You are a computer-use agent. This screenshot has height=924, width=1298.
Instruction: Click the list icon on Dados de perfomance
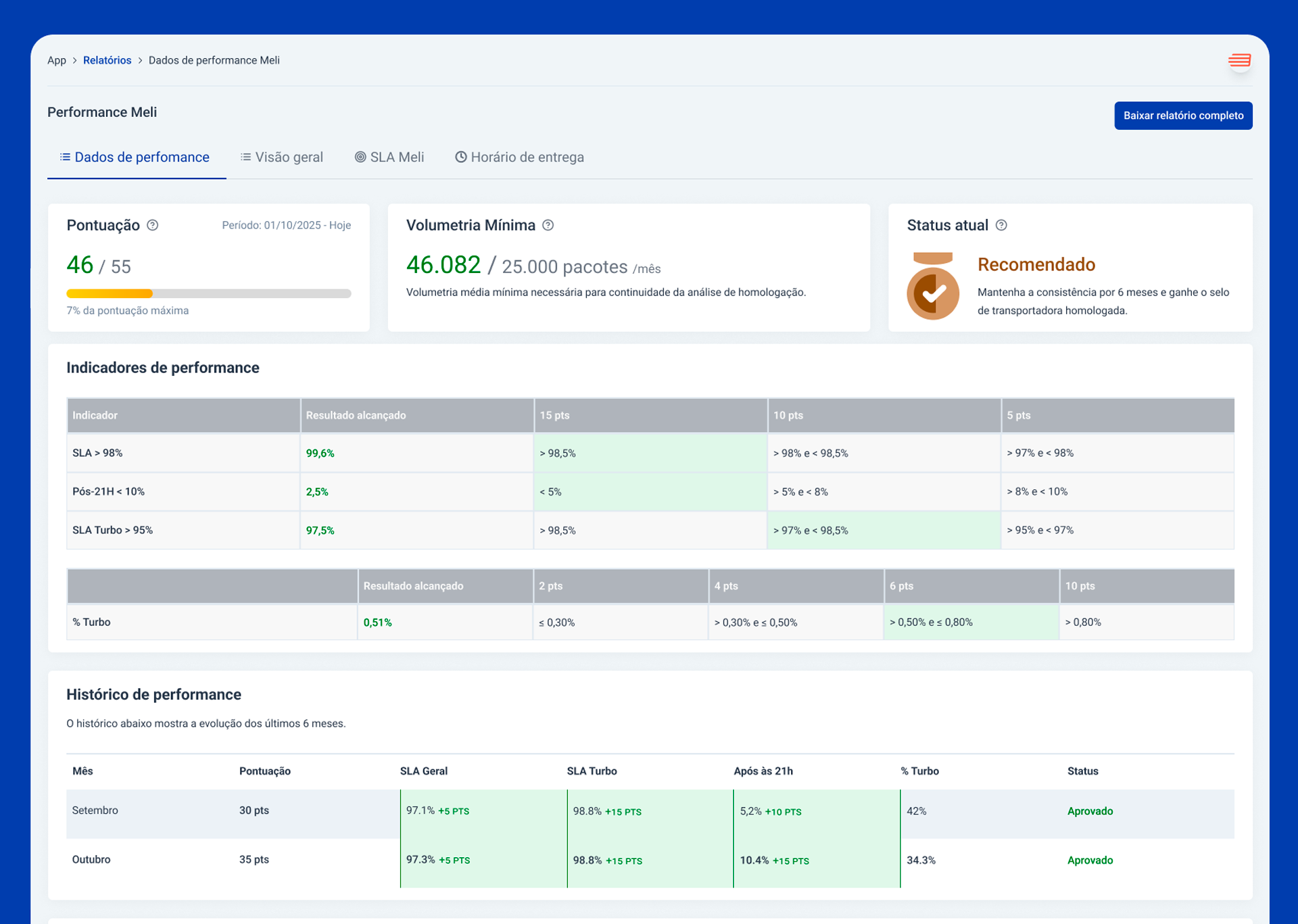[x=65, y=157]
